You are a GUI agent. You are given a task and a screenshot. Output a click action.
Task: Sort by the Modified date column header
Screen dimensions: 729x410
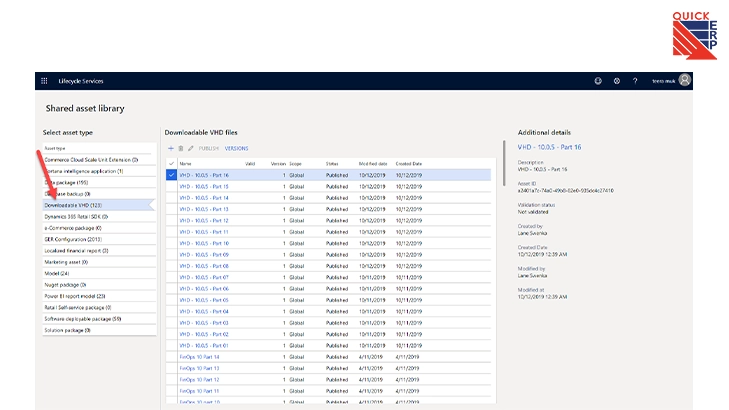click(x=373, y=164)
